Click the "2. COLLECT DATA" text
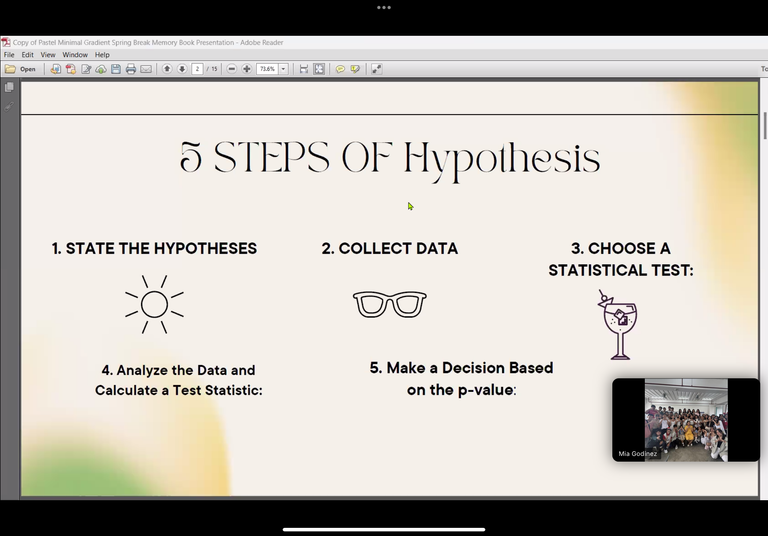 (390, 248)
